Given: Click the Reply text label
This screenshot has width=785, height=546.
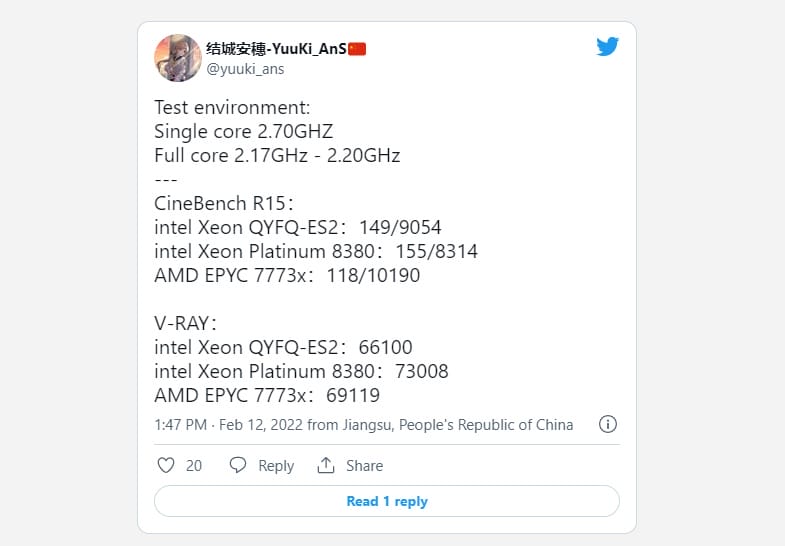Looking at the screenshot, I should click(276, 466).
